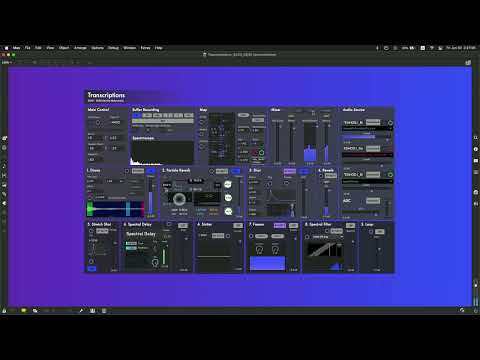
Task: Open the Extras menu
Action: pyautogui.click(x=145, y=48)
